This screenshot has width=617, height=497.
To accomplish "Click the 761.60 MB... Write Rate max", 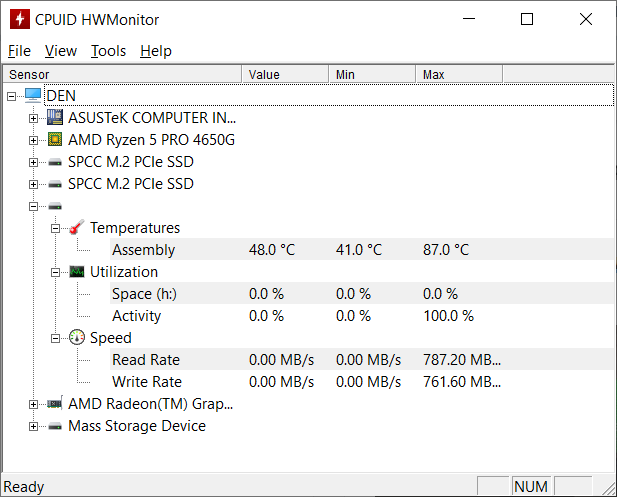I will pyautogui.click(x=462, y=382).
